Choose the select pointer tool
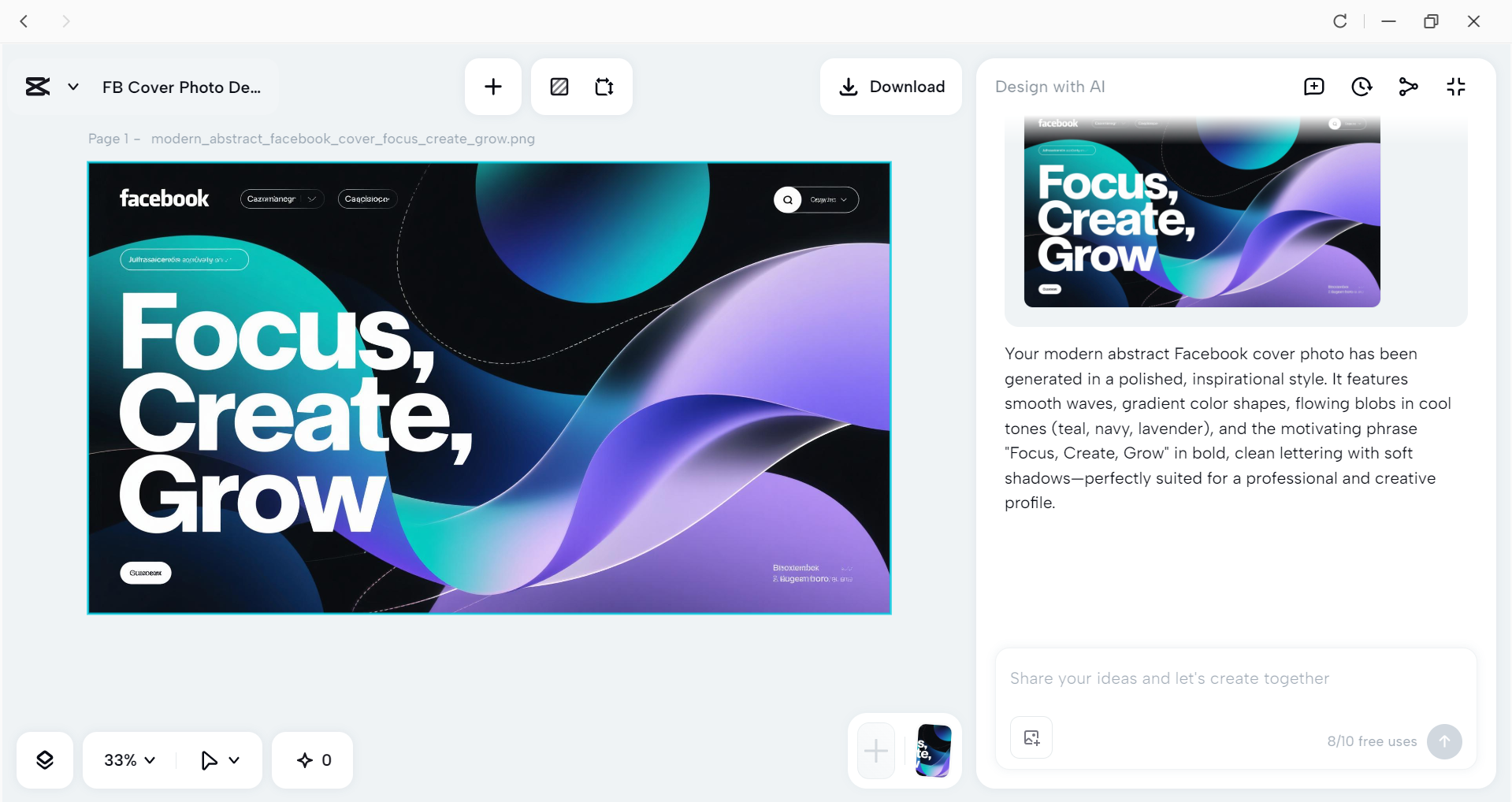1512x802 pixels. 208,760
